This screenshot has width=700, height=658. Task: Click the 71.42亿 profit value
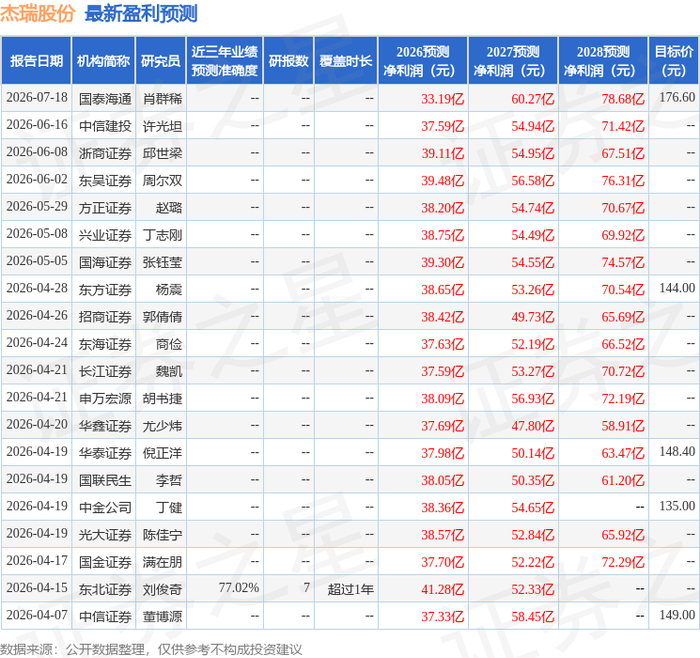tap(623, 126)
